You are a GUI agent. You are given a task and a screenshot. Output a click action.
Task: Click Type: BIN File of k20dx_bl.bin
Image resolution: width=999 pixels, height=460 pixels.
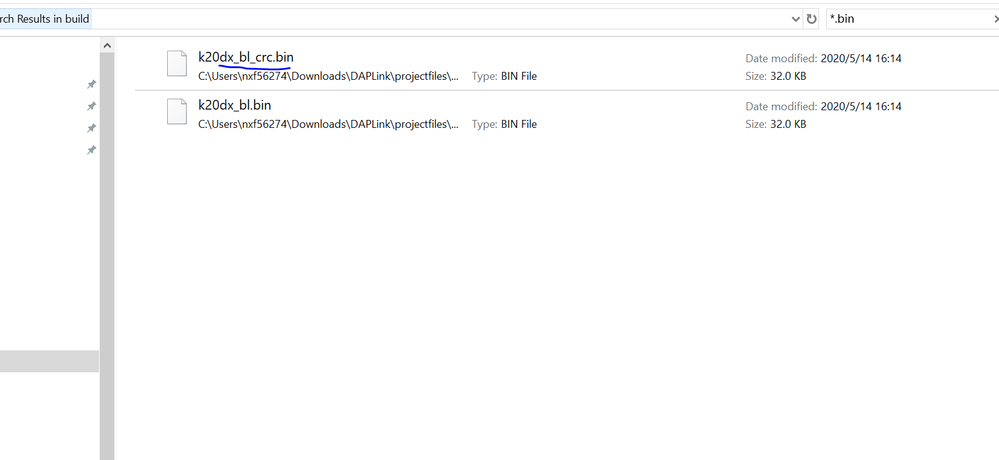(x=504, y=124)
